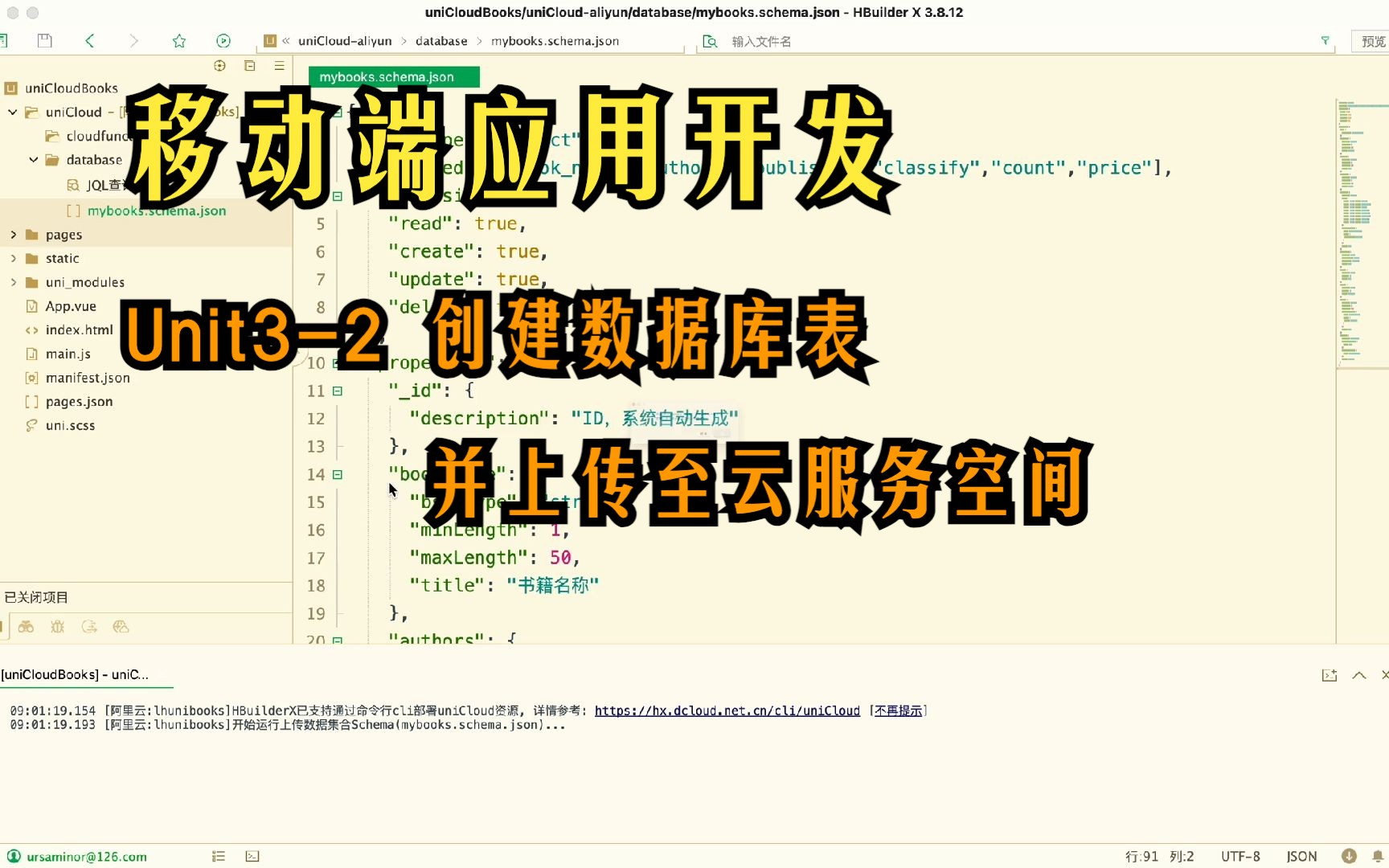Click the filter icon near the preview button

(x=1325, y=40)
